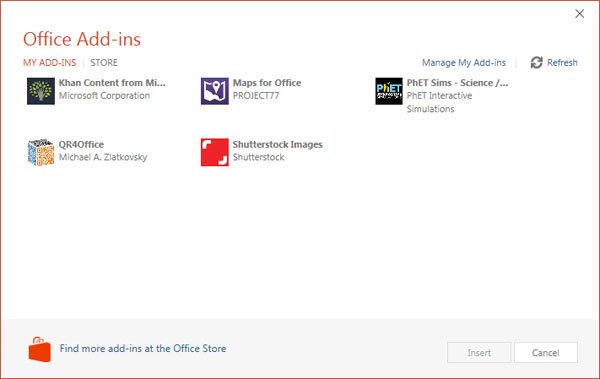
Task: Close the Office Add-ins dialog
Action: click(579, 14)
